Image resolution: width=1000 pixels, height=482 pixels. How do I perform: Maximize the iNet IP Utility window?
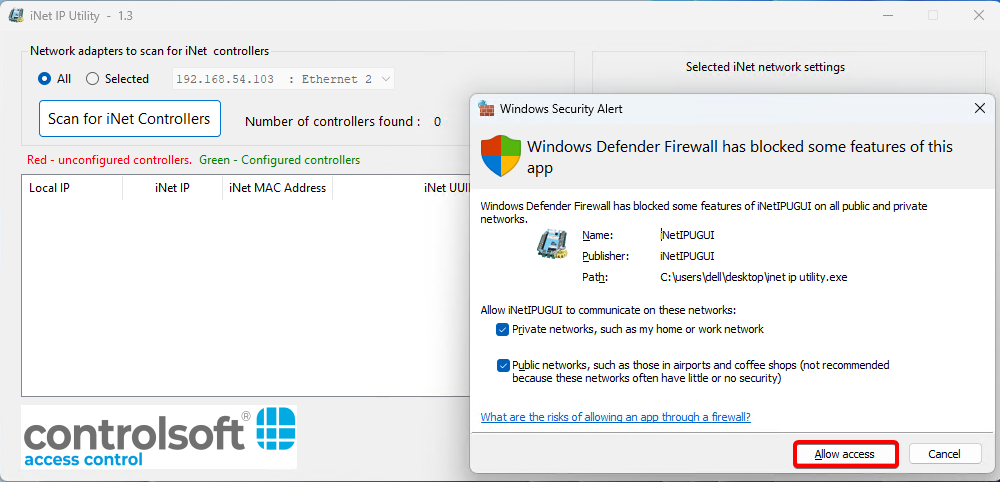933,15
